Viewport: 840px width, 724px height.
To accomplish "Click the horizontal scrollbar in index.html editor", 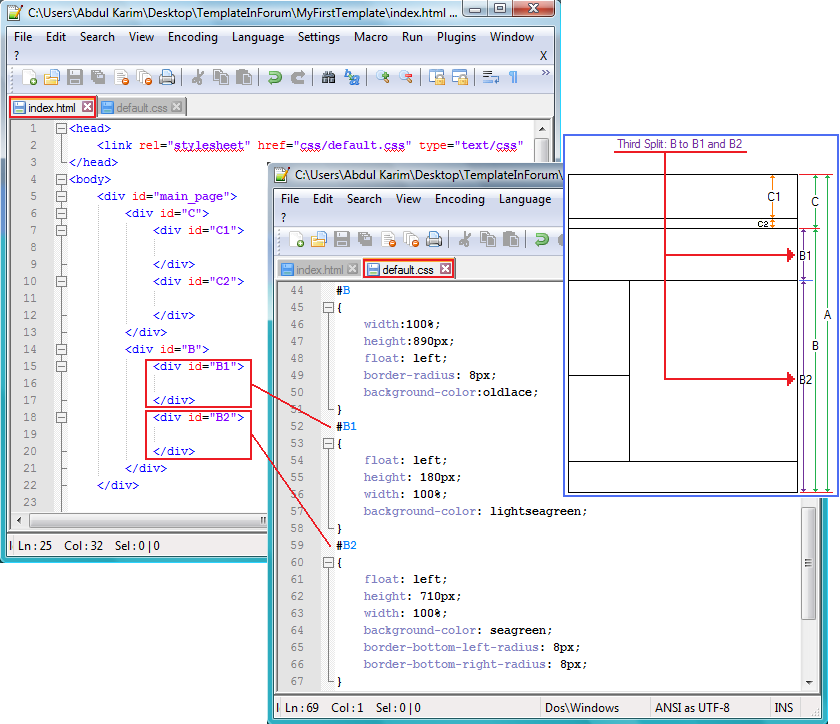I will click(x=140, y=521).
